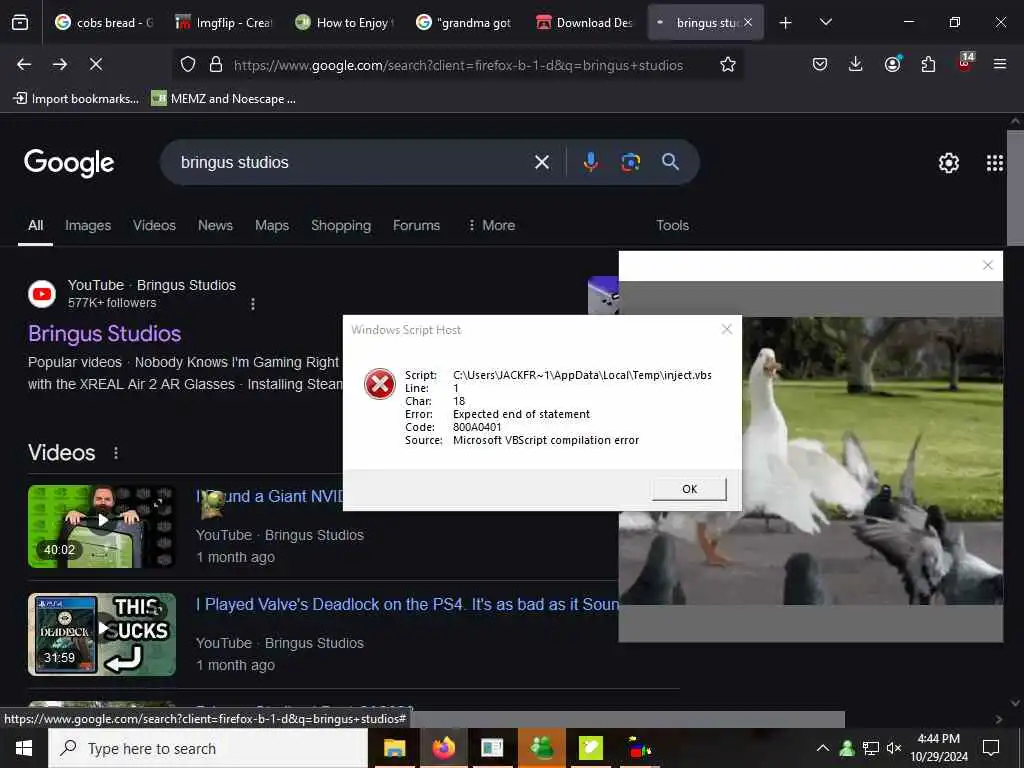Play the 40:02 NVIDIA video thumbnail
1024x768 pixels.
coord(102,526)
